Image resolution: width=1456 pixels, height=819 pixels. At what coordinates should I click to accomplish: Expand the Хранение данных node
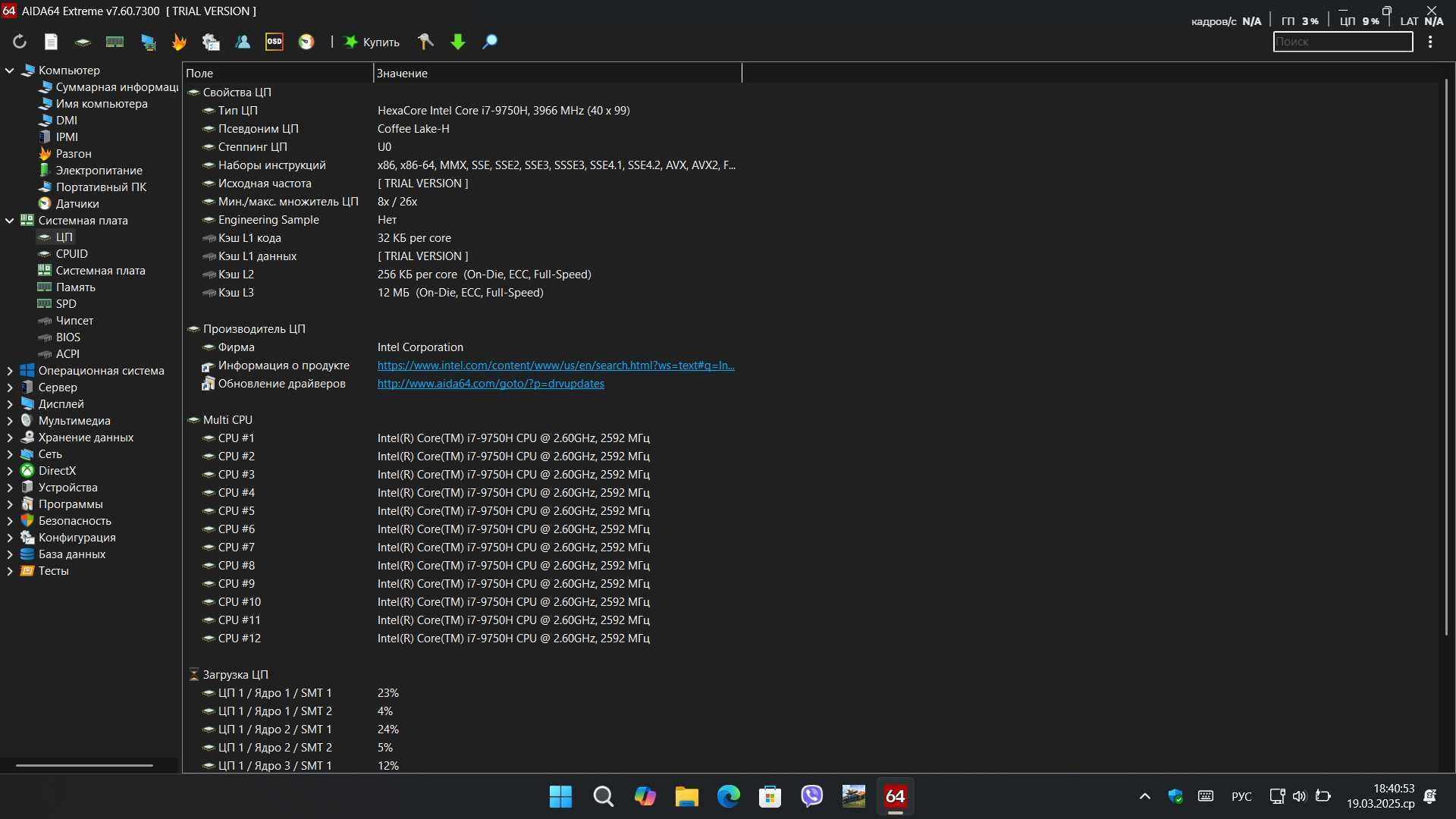[x=10, y=437]
